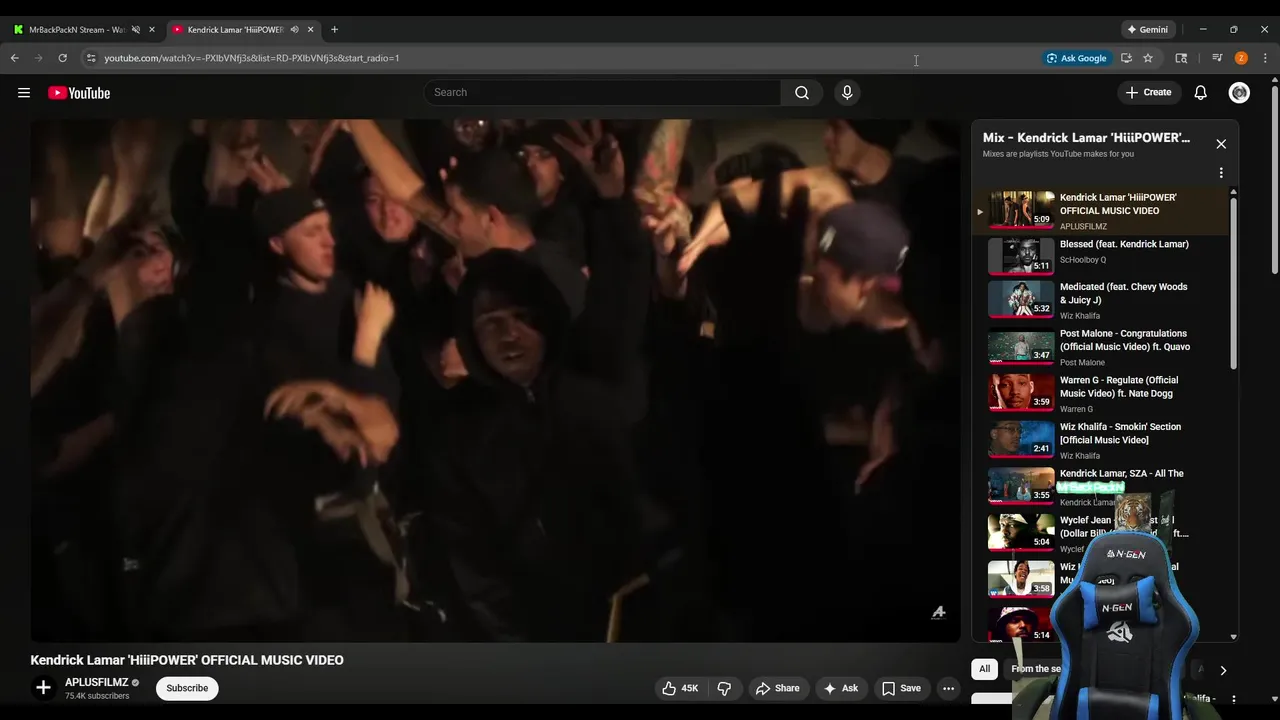Select currently playing HiiiPOWER mix item

[x=1101, y=210]
